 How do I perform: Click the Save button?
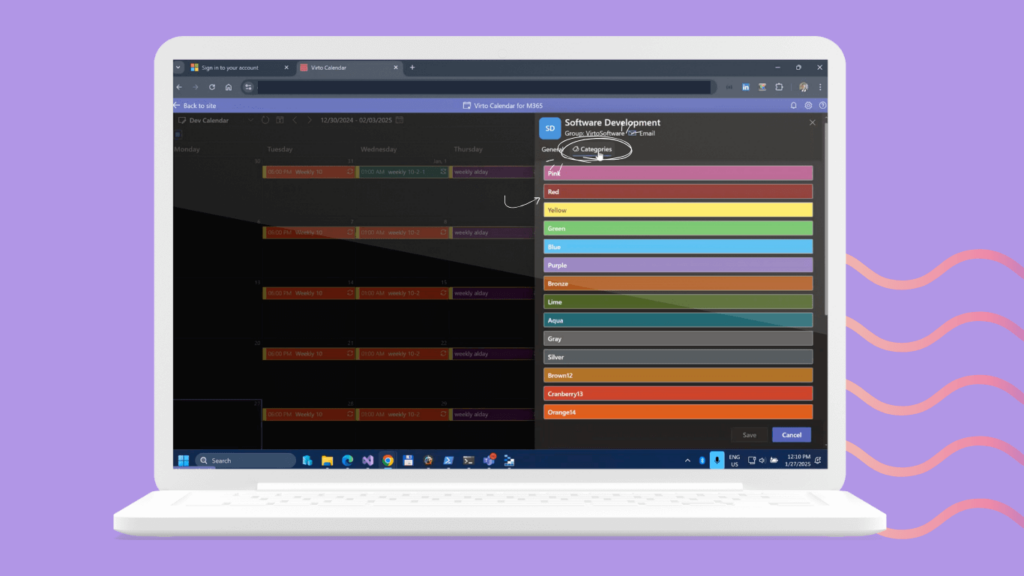tap(749, 435)
